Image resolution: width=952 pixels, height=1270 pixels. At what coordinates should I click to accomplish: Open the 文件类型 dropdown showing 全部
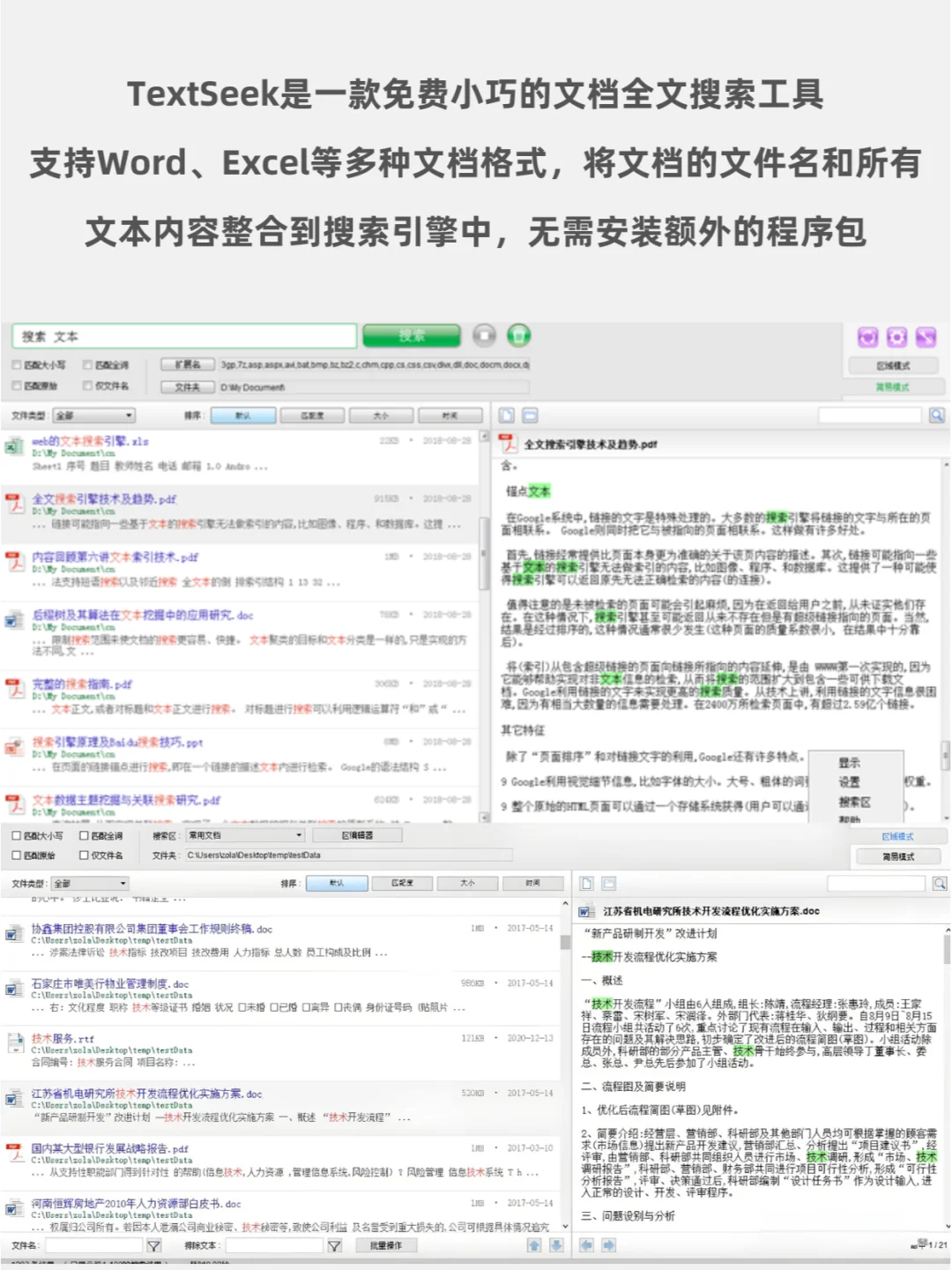pos(93,415)
